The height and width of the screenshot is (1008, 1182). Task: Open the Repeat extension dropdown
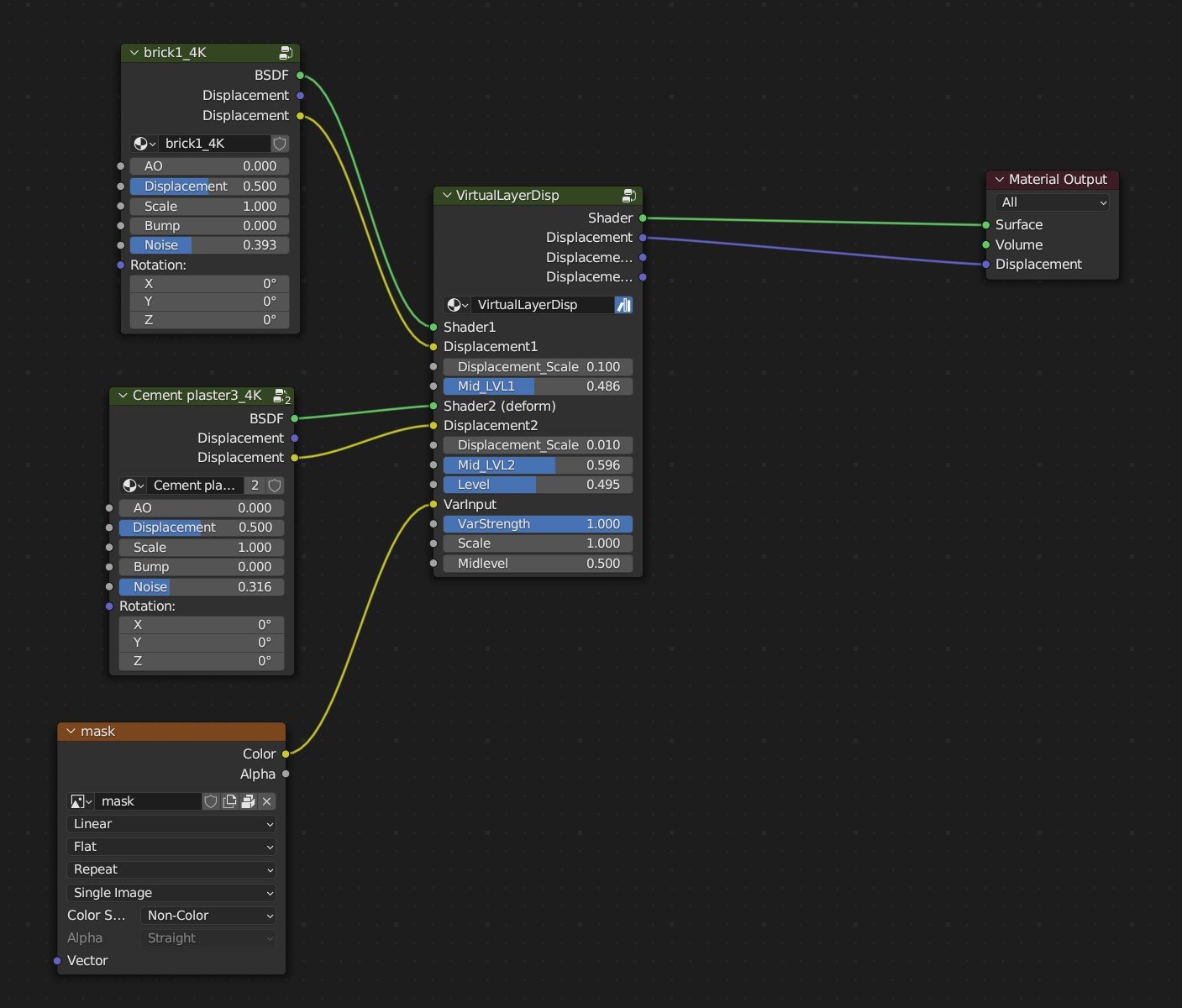[171, 869]
